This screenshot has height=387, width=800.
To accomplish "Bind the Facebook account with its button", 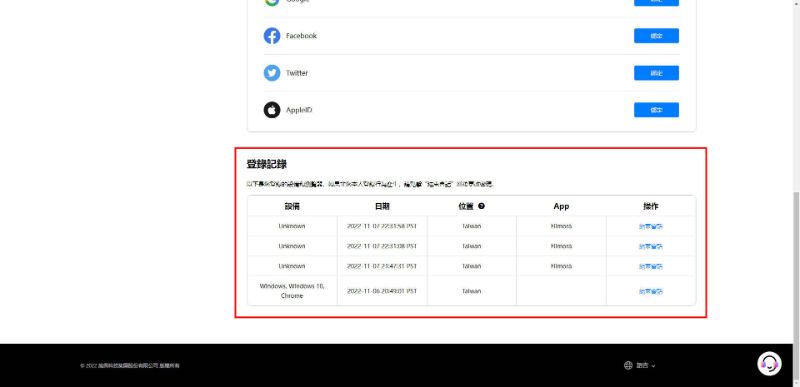I will point(656,36).
